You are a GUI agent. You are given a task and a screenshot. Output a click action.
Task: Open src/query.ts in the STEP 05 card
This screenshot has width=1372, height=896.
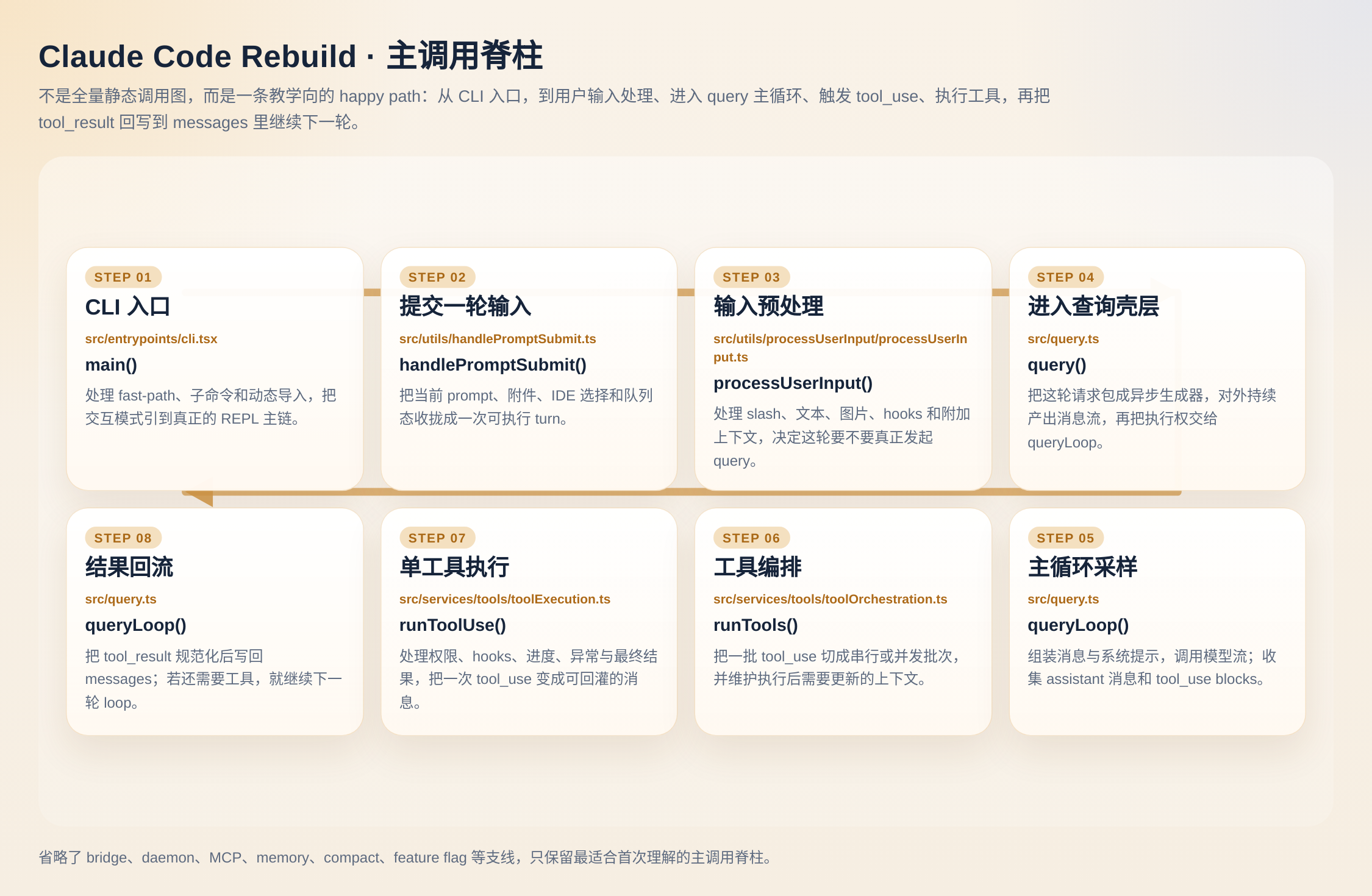(1063, 599)
